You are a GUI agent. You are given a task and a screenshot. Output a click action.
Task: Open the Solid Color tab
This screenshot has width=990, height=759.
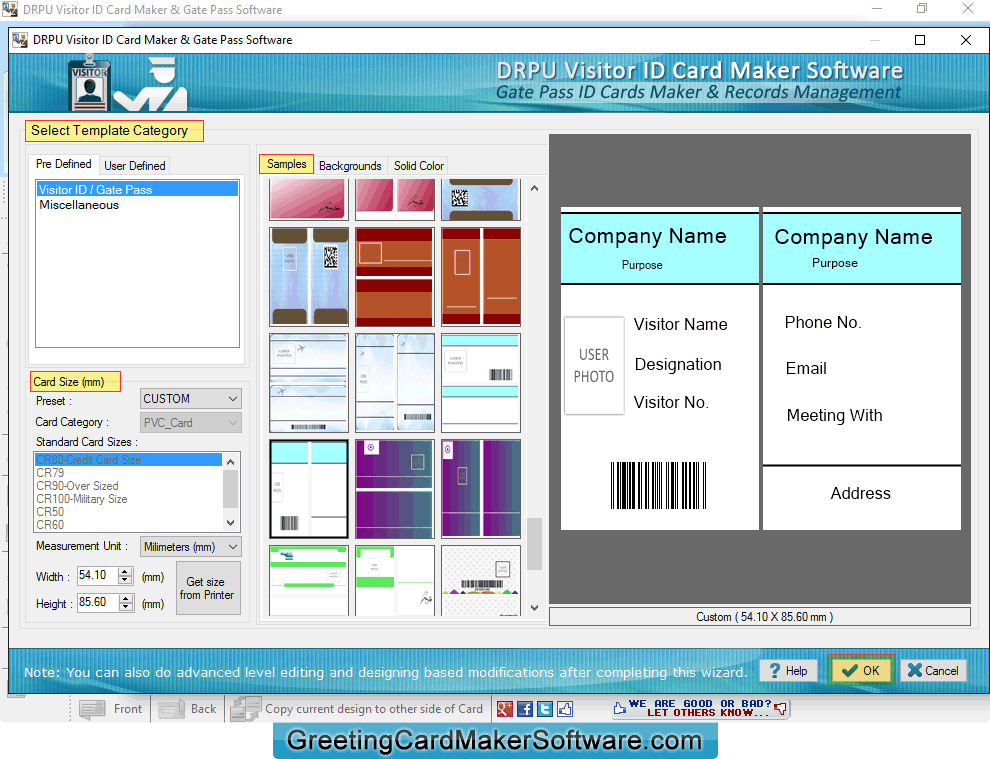(419, 165)
